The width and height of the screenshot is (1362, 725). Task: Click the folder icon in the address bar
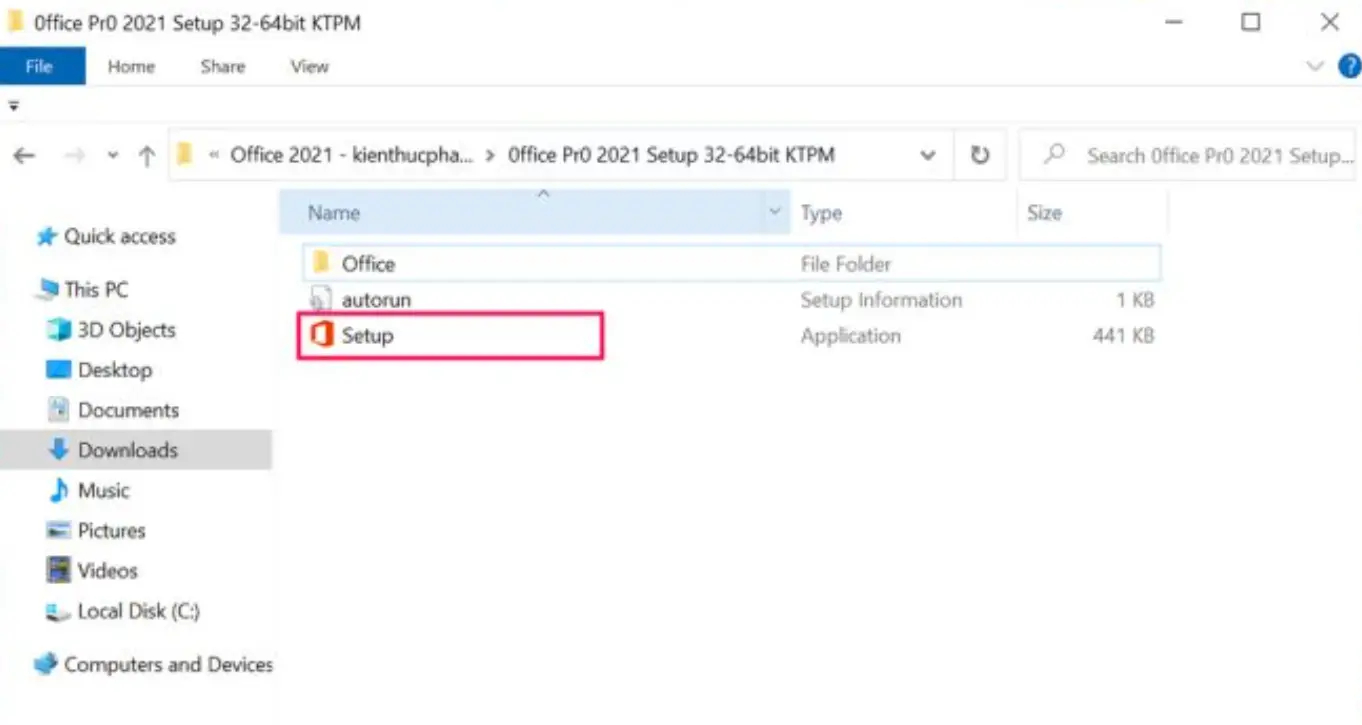pyautogui.click(x=184, y=155)
